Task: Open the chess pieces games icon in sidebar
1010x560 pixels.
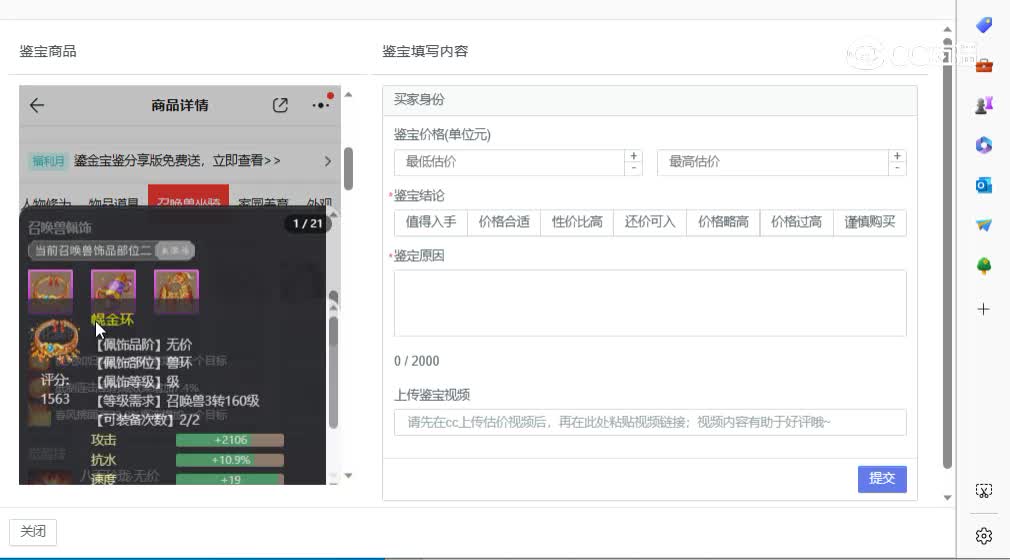Action: click(x=984, y=105)
